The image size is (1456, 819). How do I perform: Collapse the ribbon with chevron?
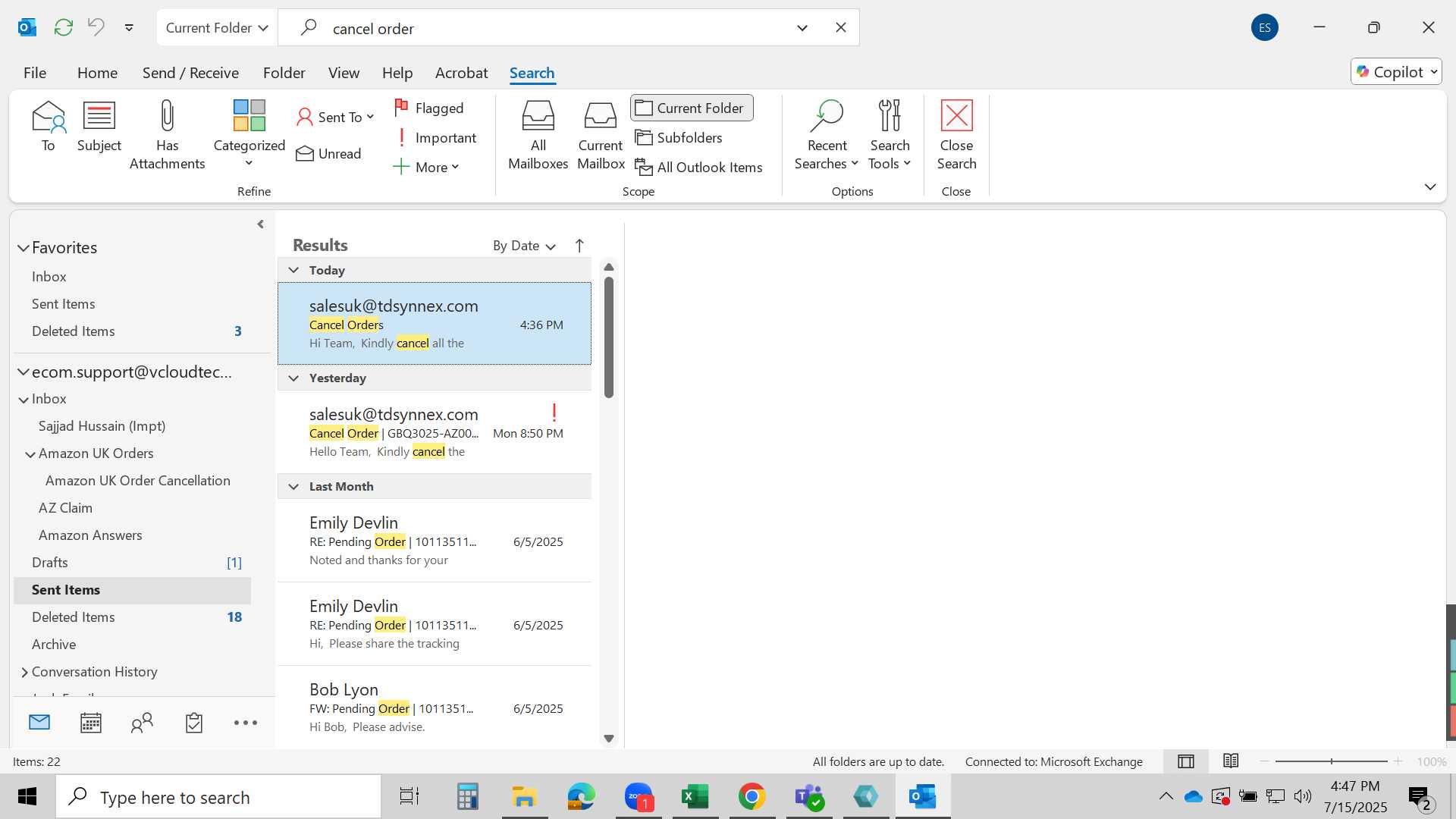tap(1430, 187)
